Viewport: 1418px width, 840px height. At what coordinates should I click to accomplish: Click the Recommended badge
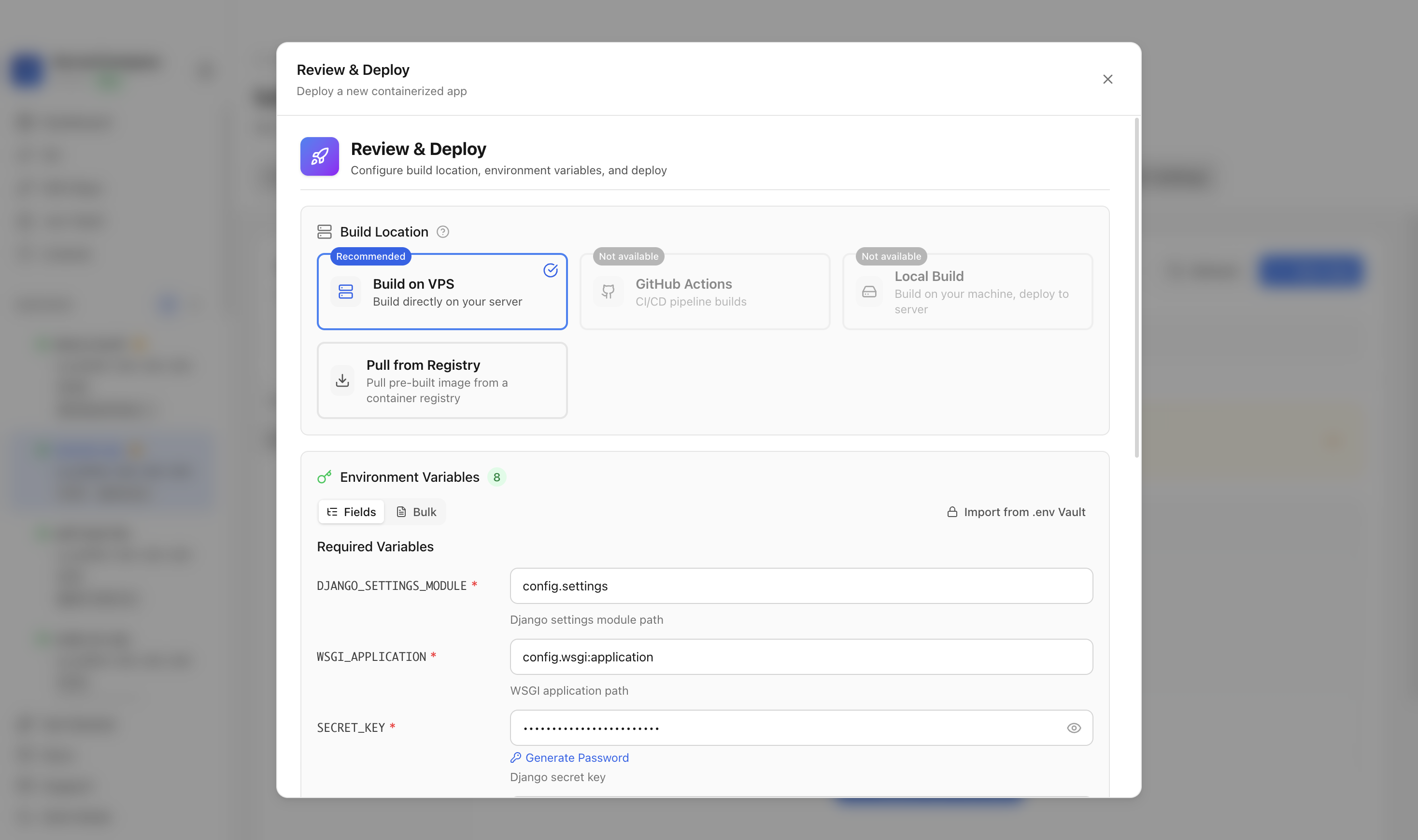tap(371, 256)
